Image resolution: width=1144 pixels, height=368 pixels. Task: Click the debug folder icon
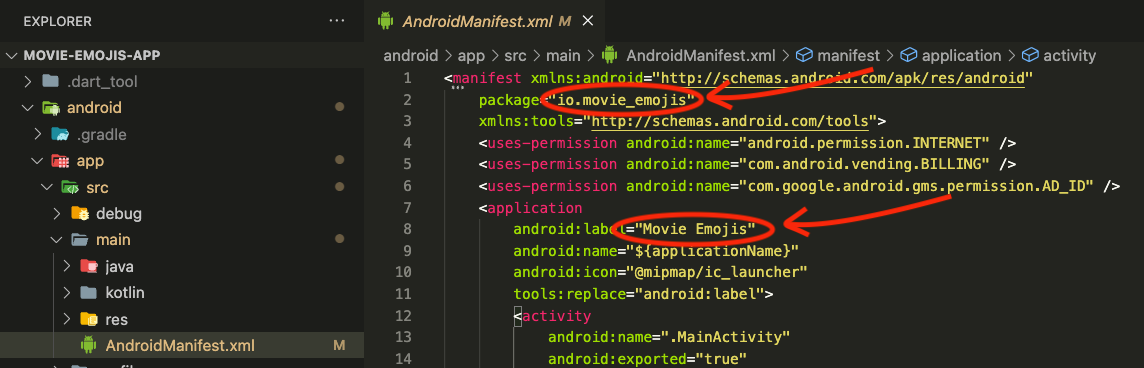[79, 214]
